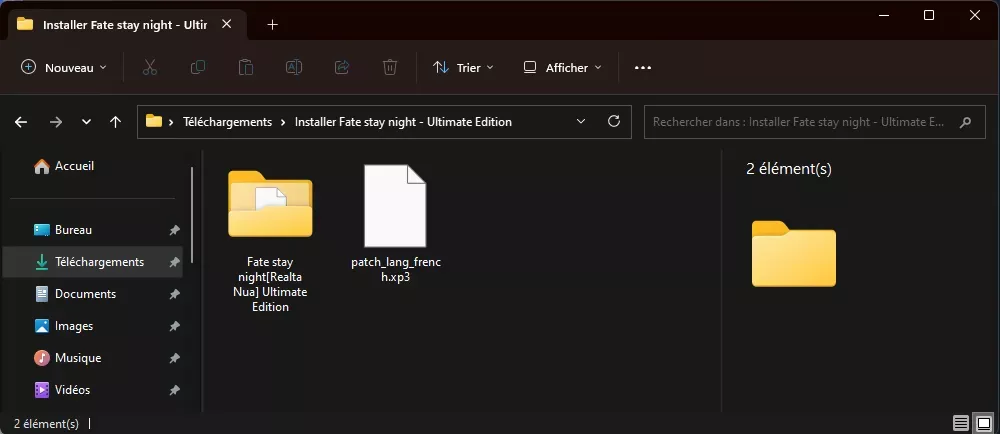
Task: Click pin icon next to Images
Action: (x=174, y=326)
